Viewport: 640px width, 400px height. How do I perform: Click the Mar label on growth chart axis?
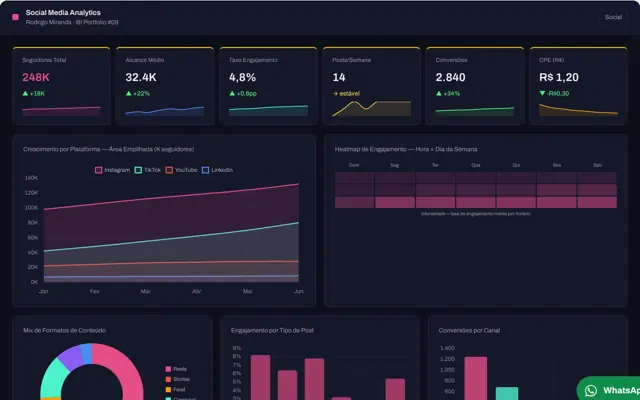pos(145,291)
